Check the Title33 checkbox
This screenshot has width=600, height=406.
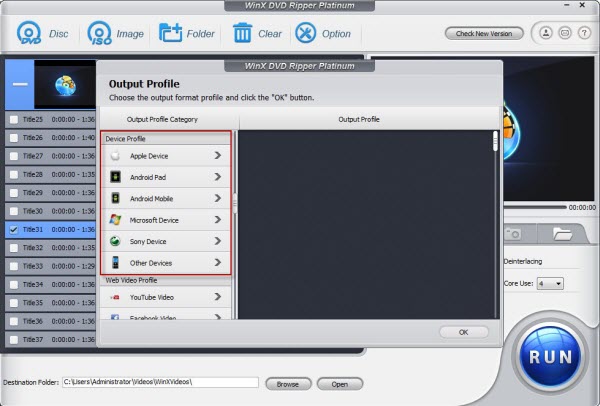pyautogui.click(x=14, y=266)
